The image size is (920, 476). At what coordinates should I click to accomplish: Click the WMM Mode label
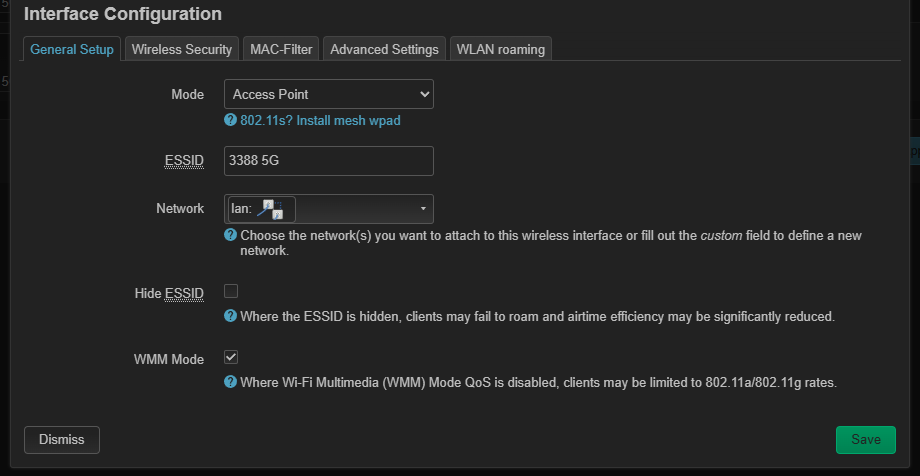(x=169, y=359)
